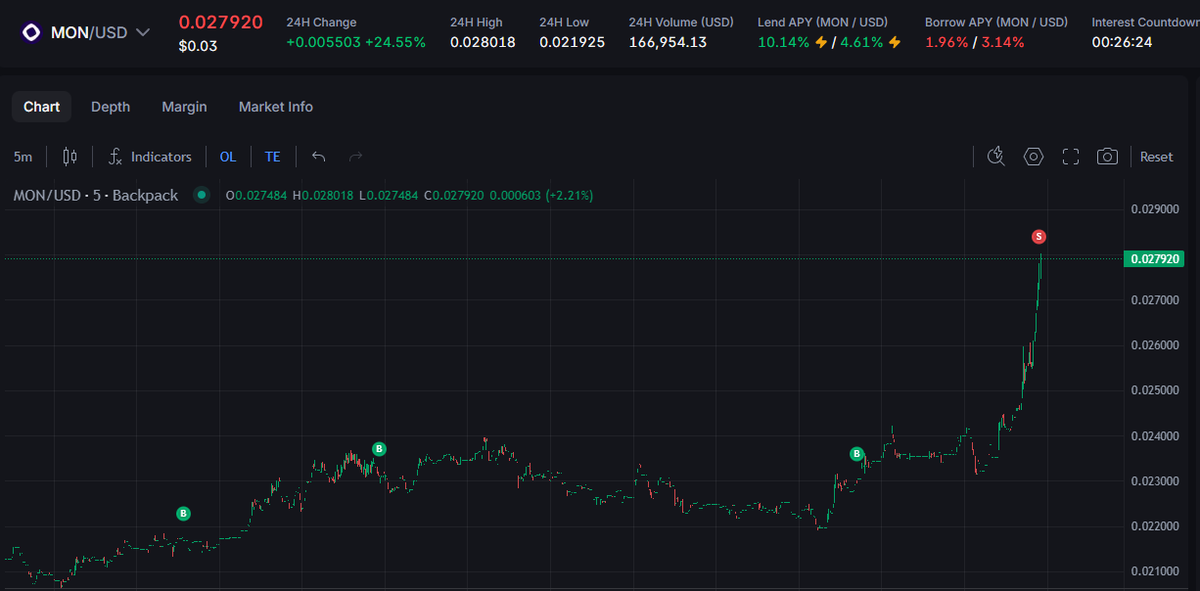Click the magnet quick-search icon on the chart toolbar
Viewport: 1200px width, 591px height.
[x=996, y=156]
